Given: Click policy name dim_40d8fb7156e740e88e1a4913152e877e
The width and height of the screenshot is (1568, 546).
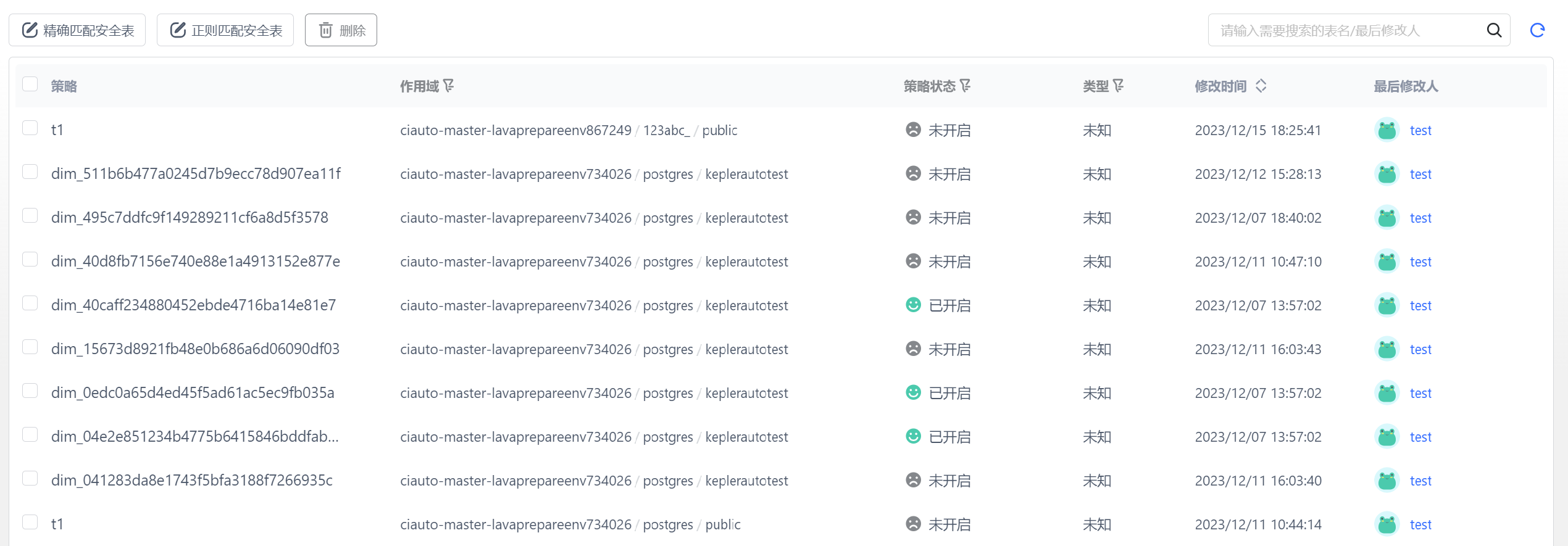Looking at the screenshot, I should (196, 262).
